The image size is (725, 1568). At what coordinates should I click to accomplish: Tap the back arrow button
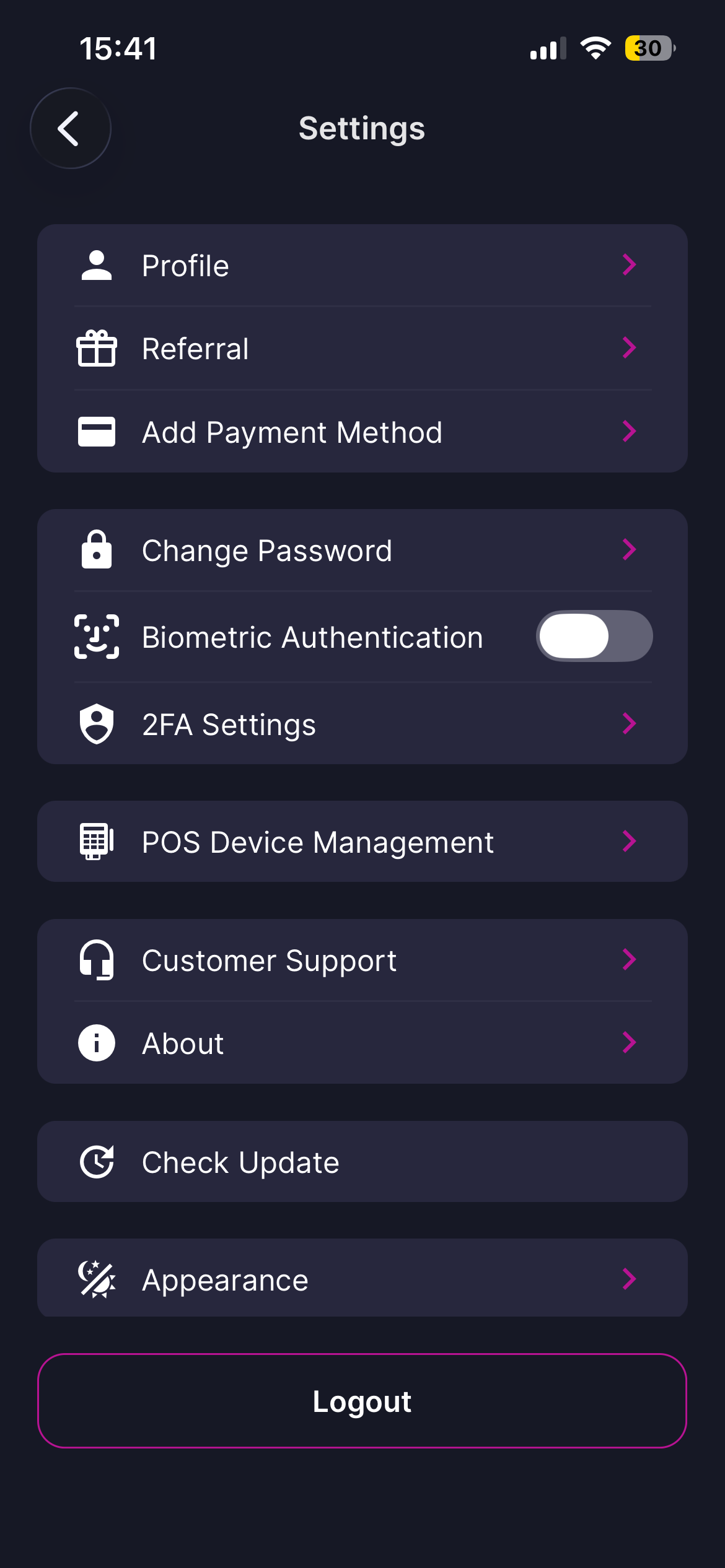tap(71, 128)
